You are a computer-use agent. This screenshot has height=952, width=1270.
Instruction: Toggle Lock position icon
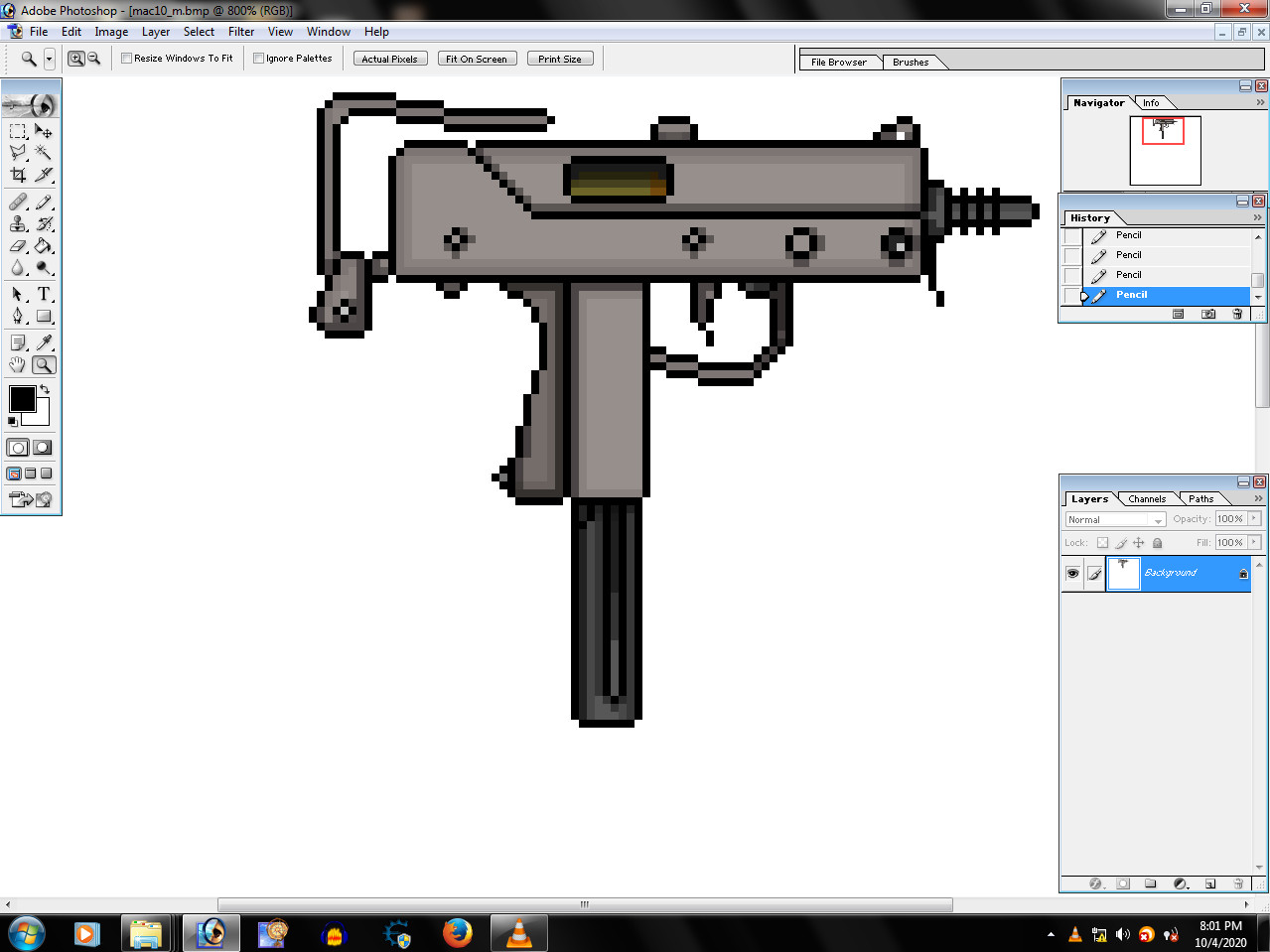(x=1139, y=543)
